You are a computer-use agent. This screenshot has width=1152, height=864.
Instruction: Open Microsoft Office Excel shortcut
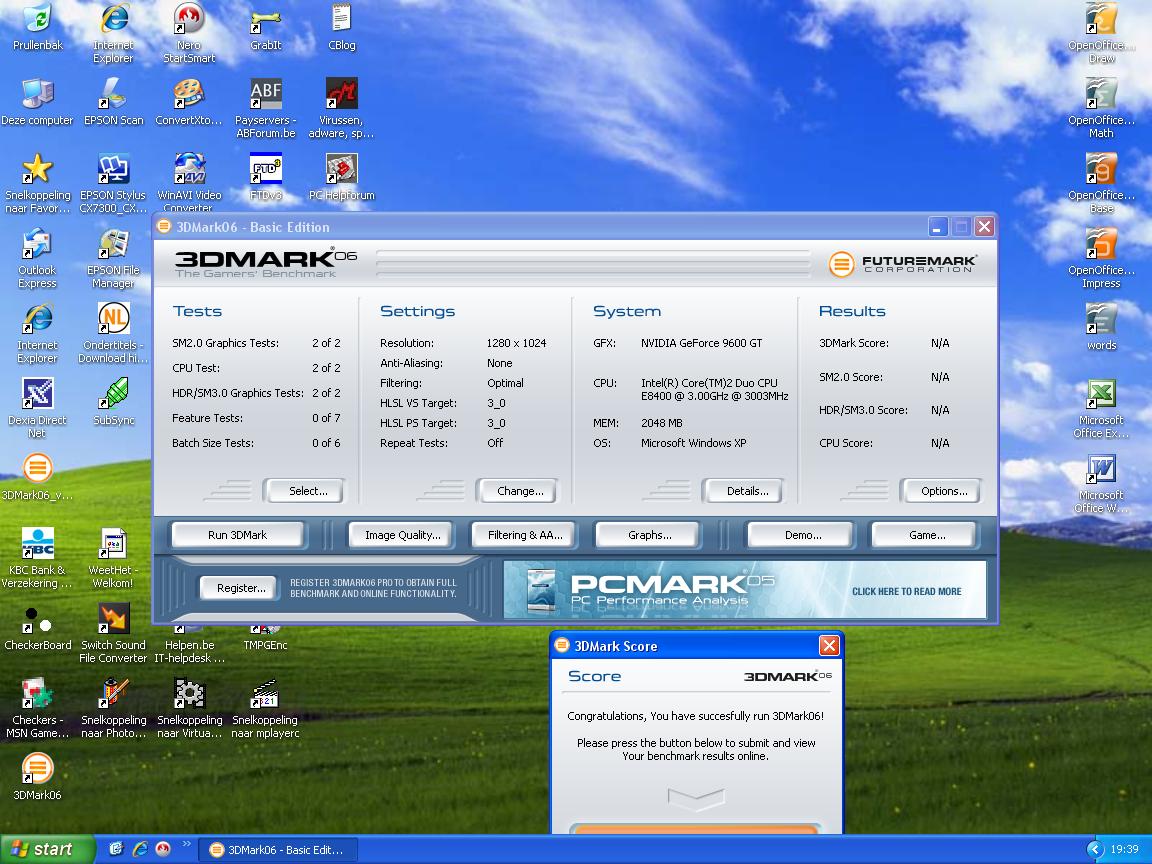click(x=1101, y=407)
